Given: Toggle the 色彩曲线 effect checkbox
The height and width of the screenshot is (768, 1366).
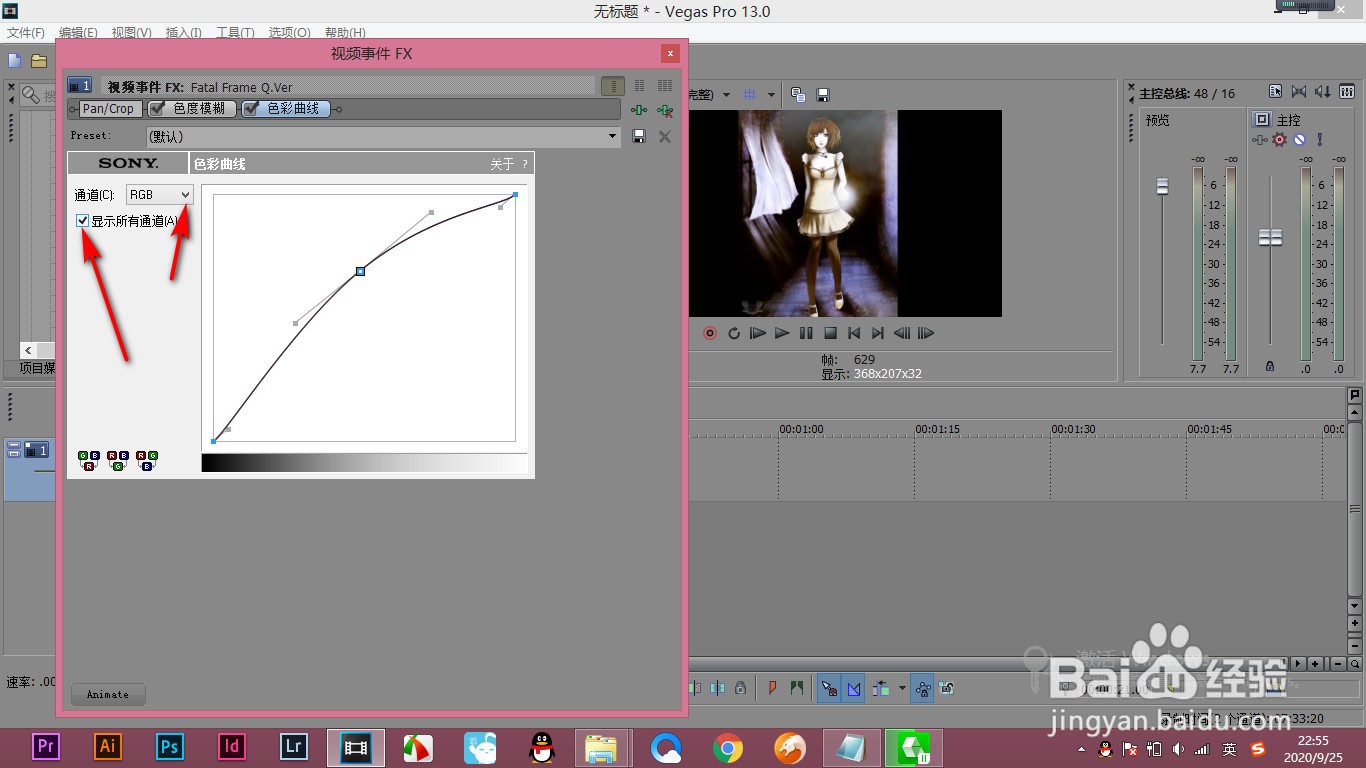Looking at the screenshot, I should tap(251, 109).
